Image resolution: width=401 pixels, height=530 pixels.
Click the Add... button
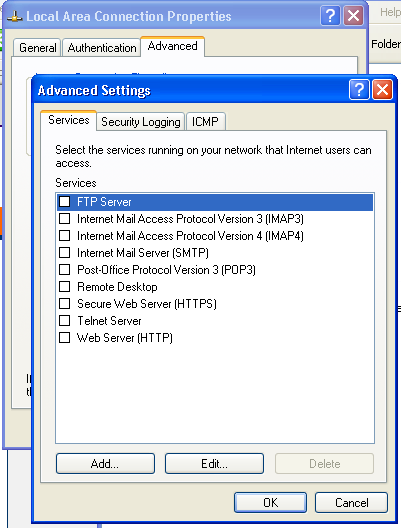tap(105, 464)
